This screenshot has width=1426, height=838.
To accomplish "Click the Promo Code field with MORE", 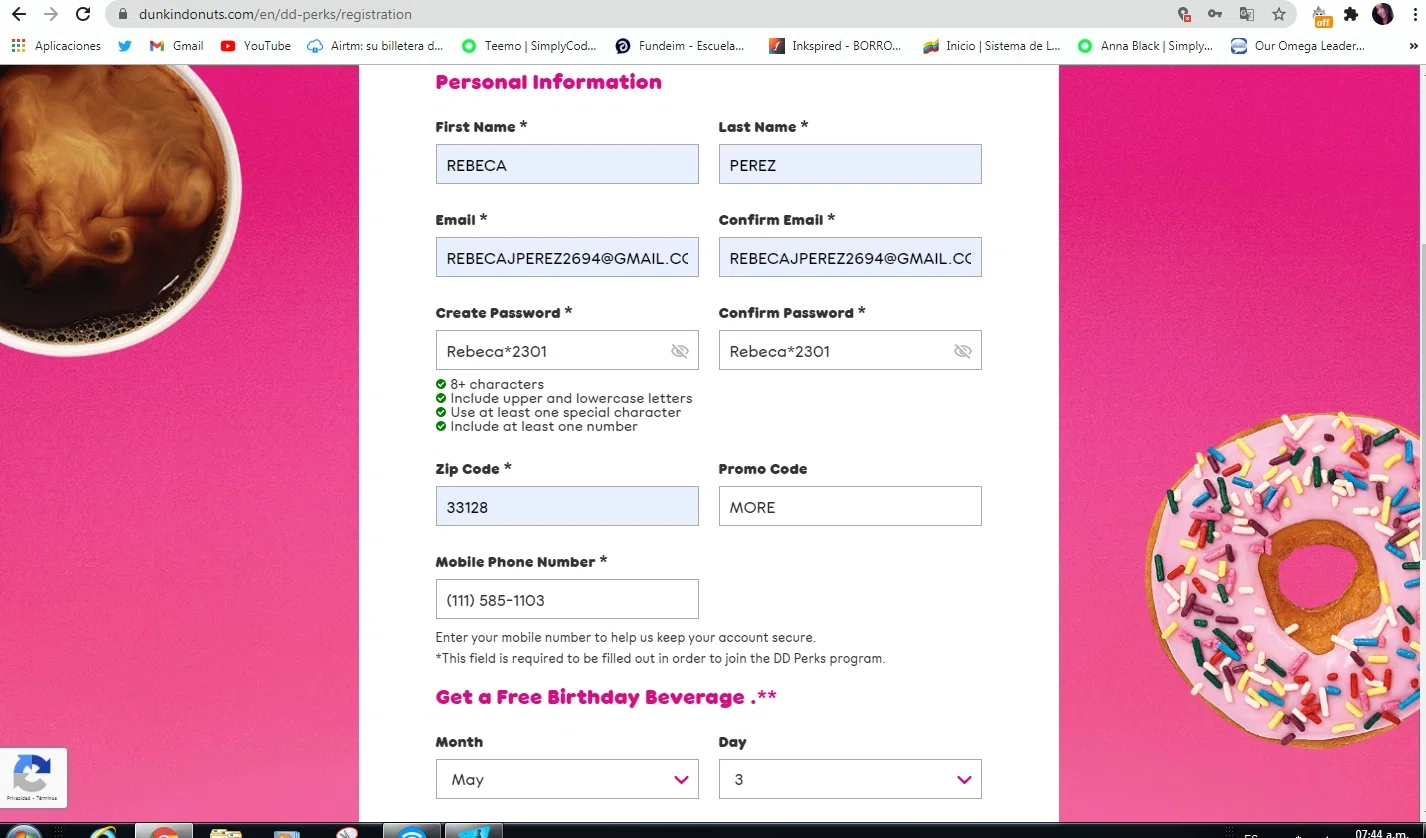I will (x=850, y=506).
